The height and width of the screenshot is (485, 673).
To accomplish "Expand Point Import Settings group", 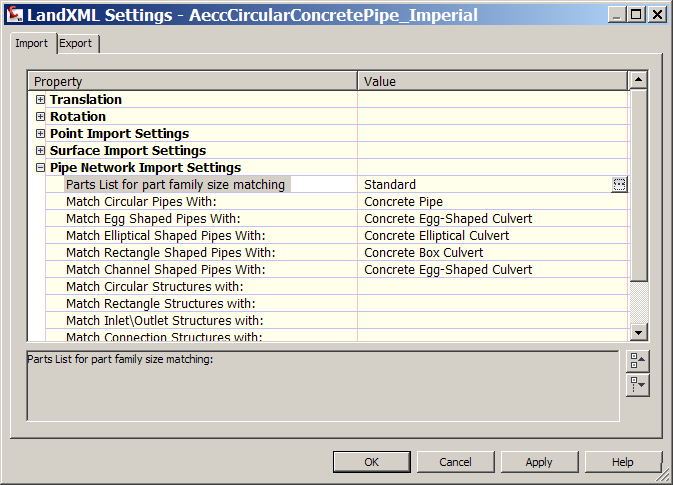I will click(41, 134).
